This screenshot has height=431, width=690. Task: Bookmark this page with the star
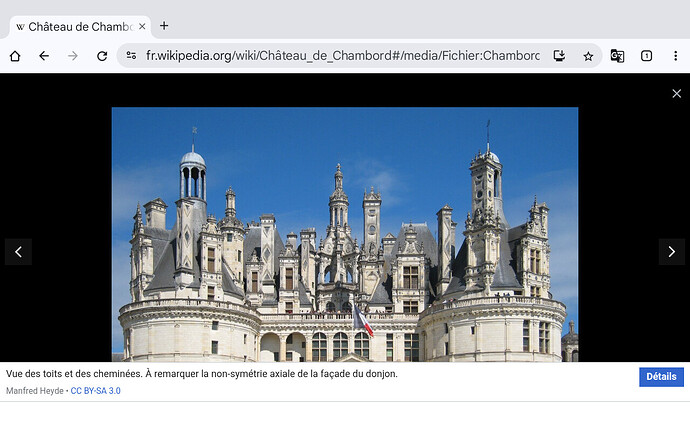588,56
